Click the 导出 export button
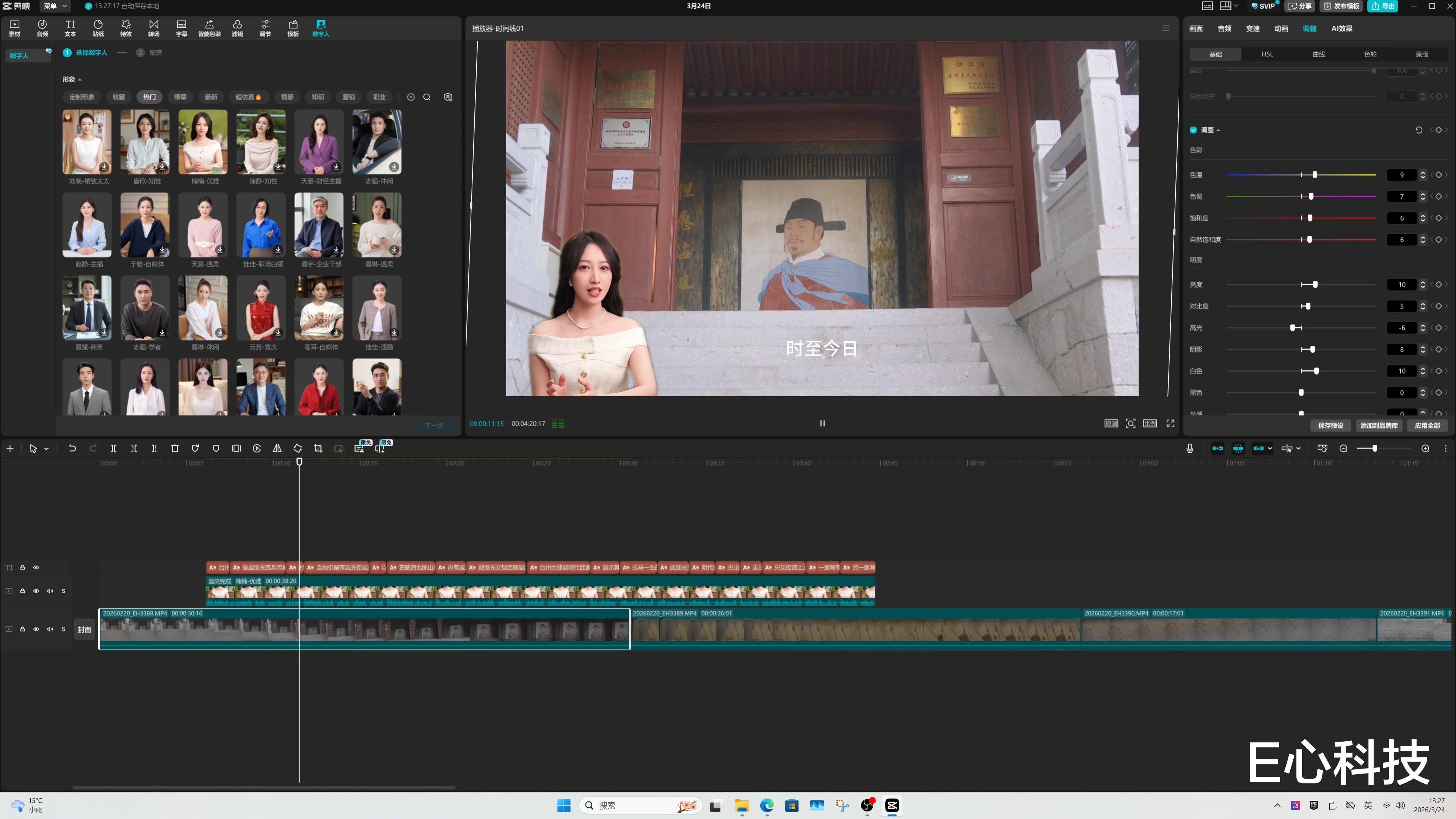Viewport: 1456px width, 819px height. coord(1383,6)
